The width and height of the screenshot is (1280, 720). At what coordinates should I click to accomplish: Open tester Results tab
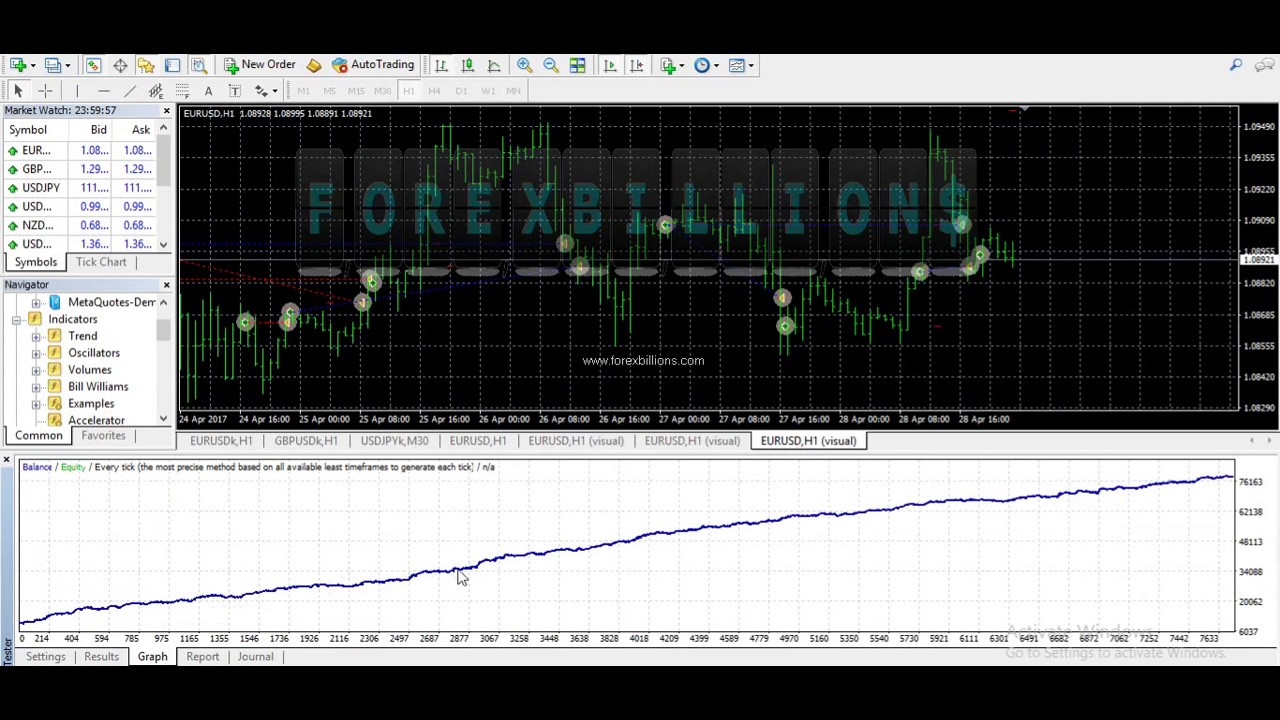[101, 657]
